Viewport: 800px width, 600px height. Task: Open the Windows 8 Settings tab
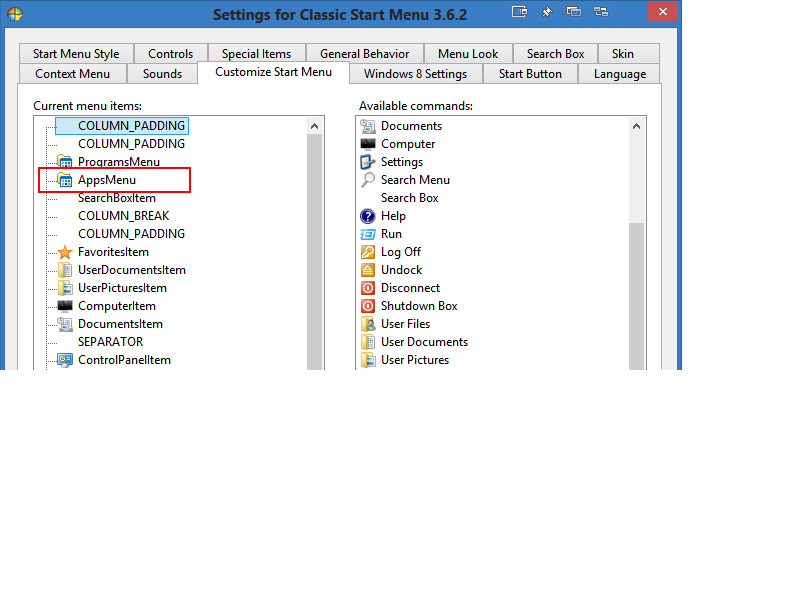point(415,74)
